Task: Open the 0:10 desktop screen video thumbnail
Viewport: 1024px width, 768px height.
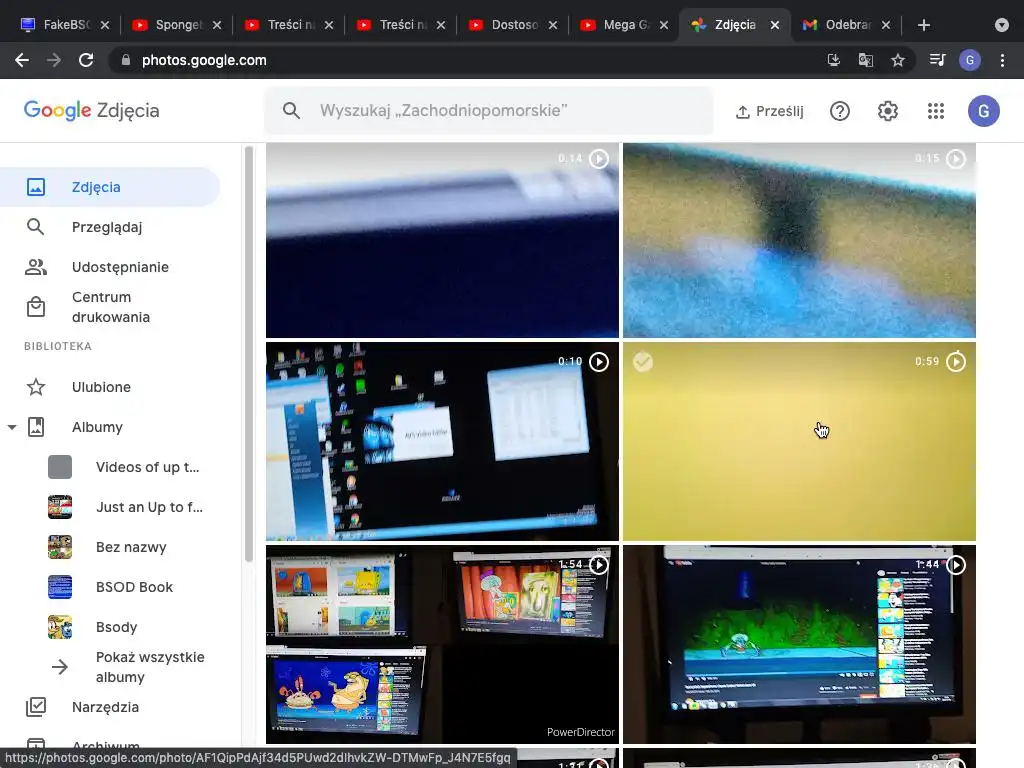Action: pos(442,441)
